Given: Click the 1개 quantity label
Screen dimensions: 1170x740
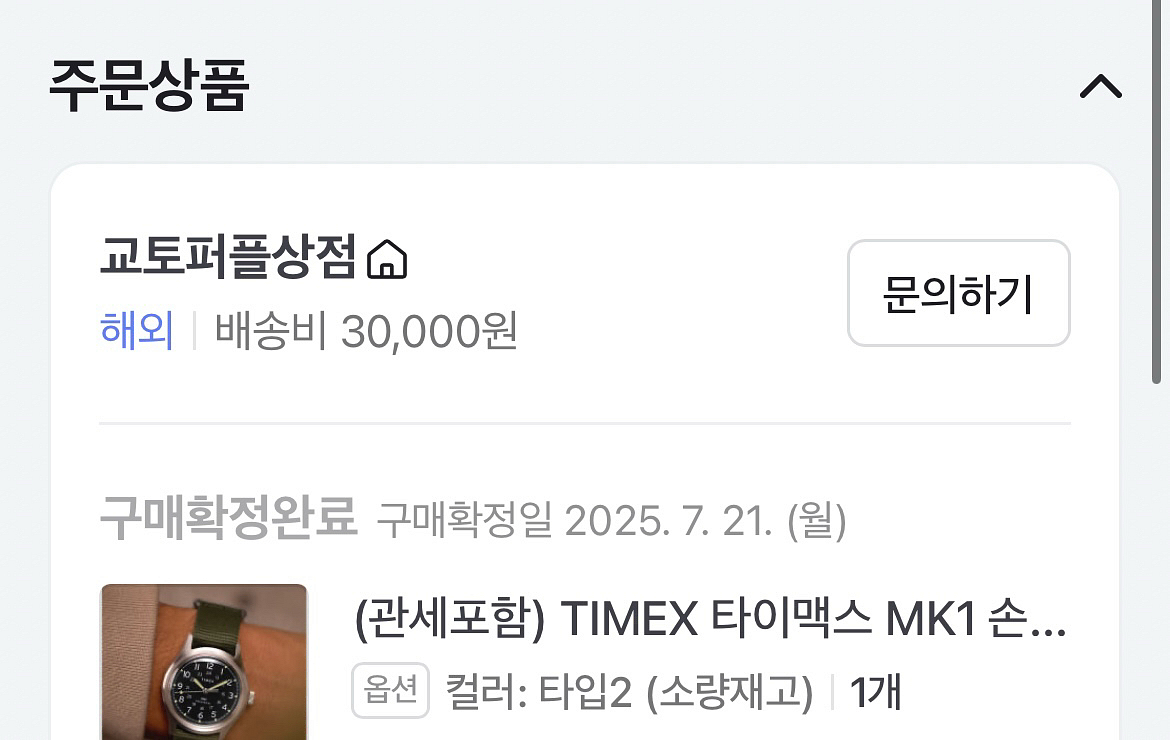Looking at the screenshot, I should pos(876,692).
